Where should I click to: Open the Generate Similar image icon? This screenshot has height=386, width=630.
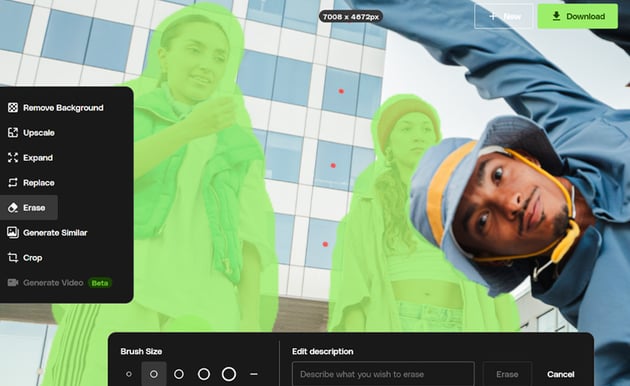point(13,233)
